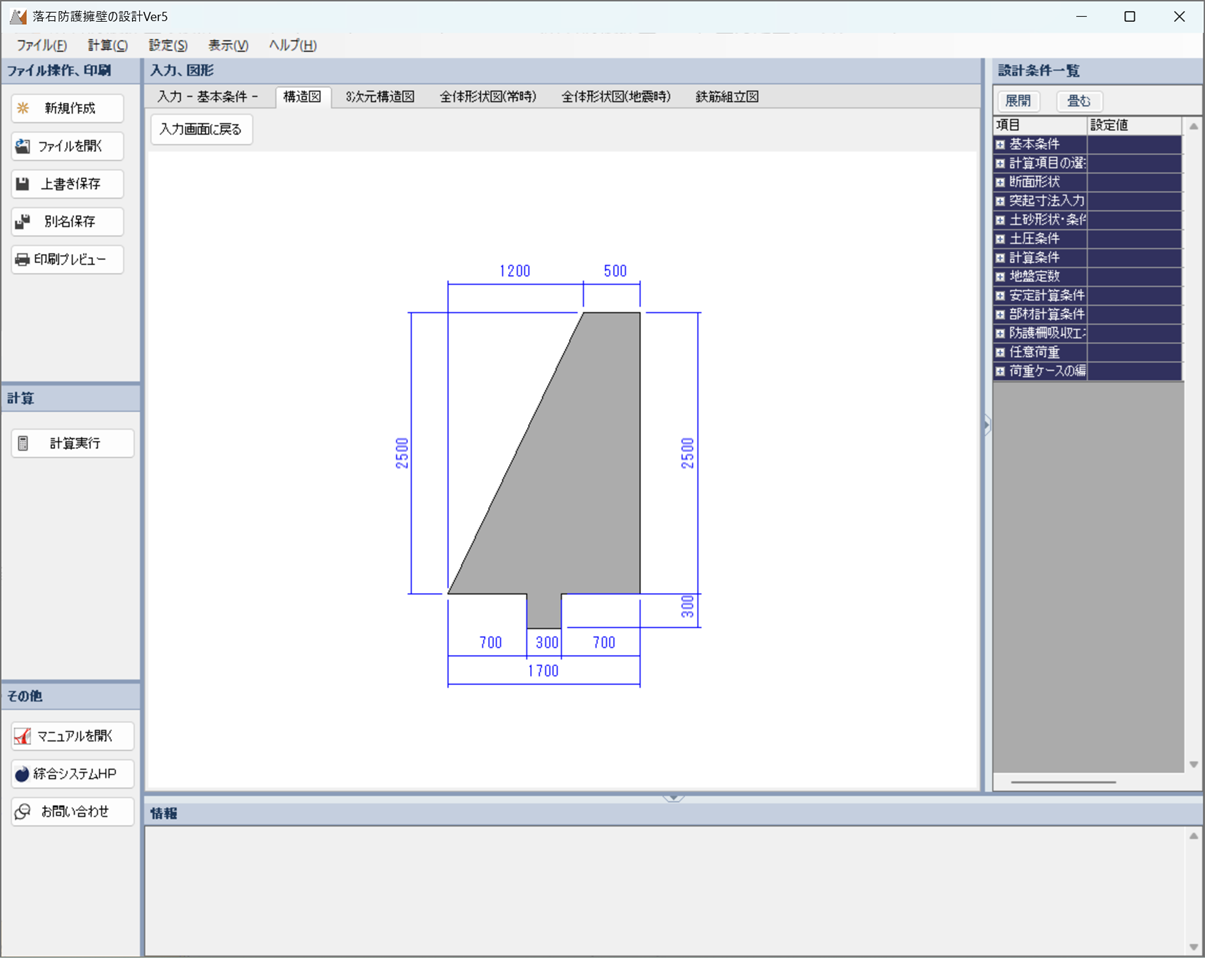Click the horizontal scrollbar in 設計条件一覧 panel
Screen dimensions: 1205x958
[1063, 782]
